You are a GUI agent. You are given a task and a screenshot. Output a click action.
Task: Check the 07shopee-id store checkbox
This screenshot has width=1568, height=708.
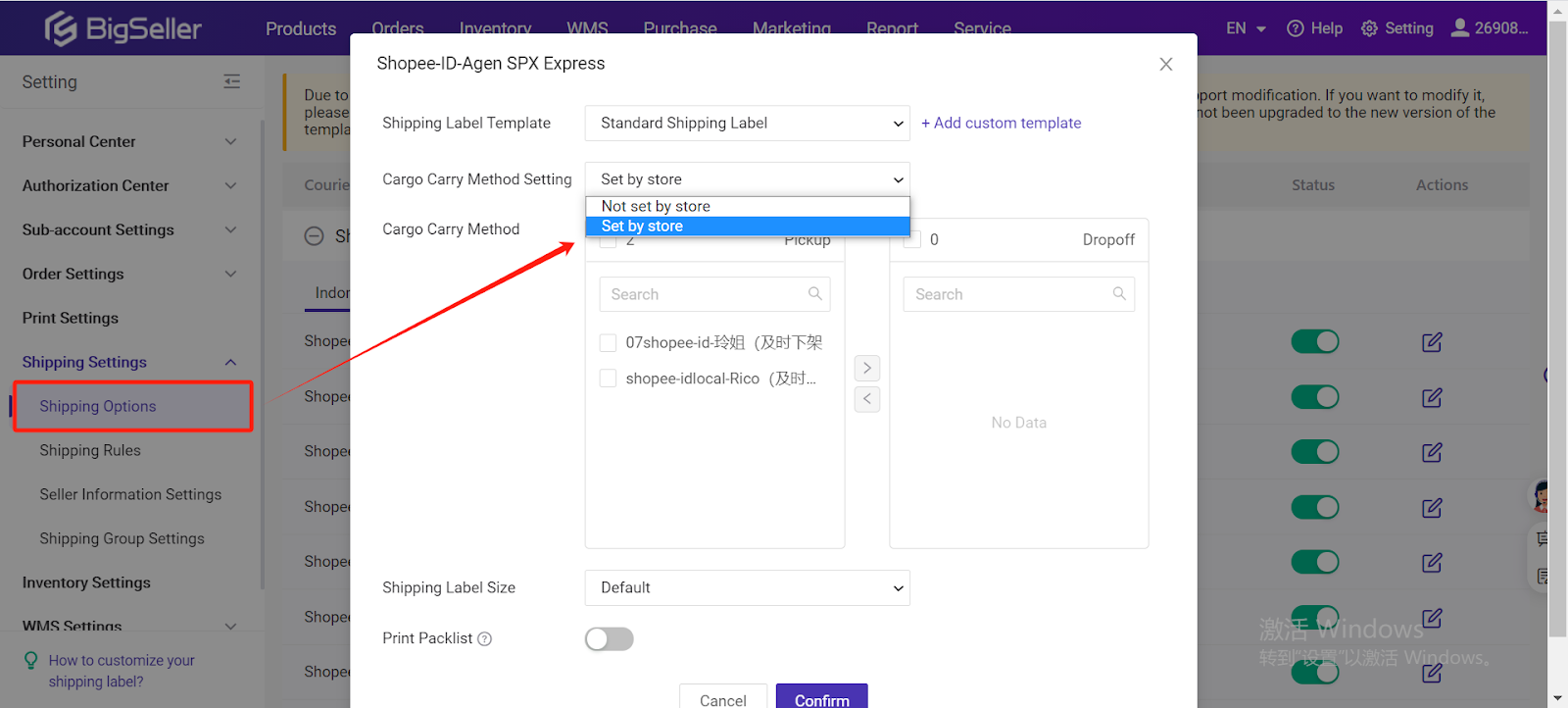click(608, 342)
